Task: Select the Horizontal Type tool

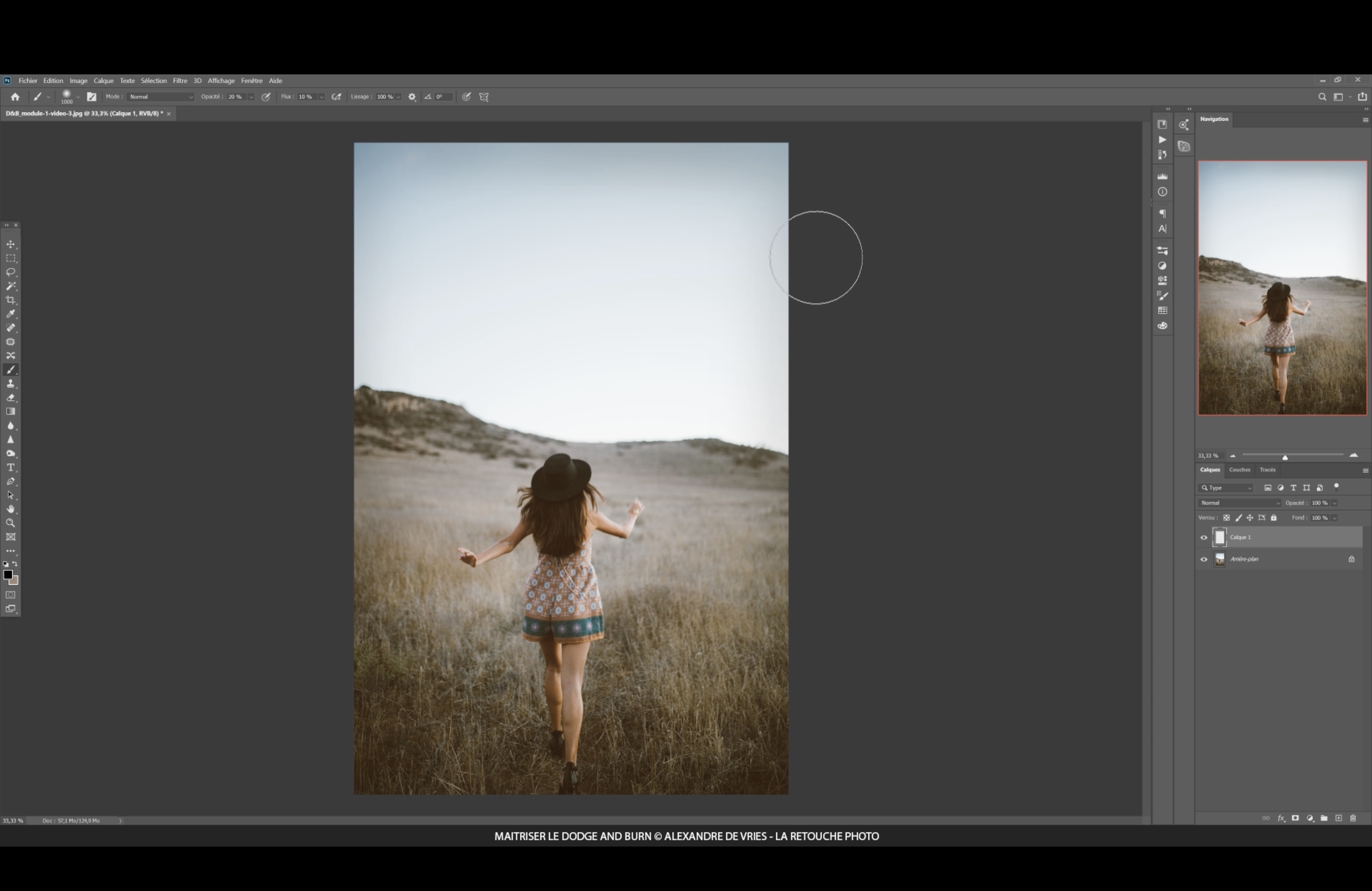Action: [10, 467]
